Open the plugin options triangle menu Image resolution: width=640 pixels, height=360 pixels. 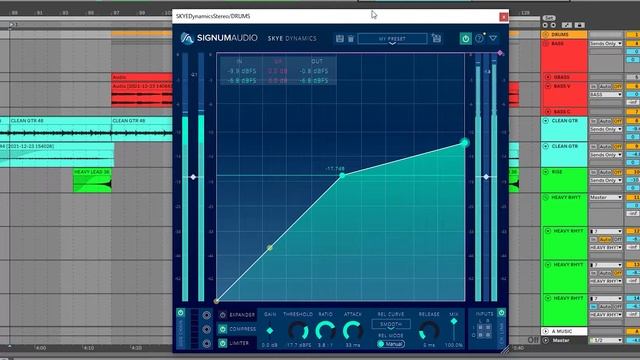[x=493, y=38]
